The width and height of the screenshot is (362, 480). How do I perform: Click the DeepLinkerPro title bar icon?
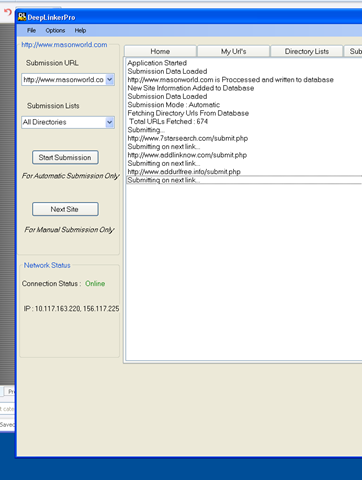click(22, 17)
